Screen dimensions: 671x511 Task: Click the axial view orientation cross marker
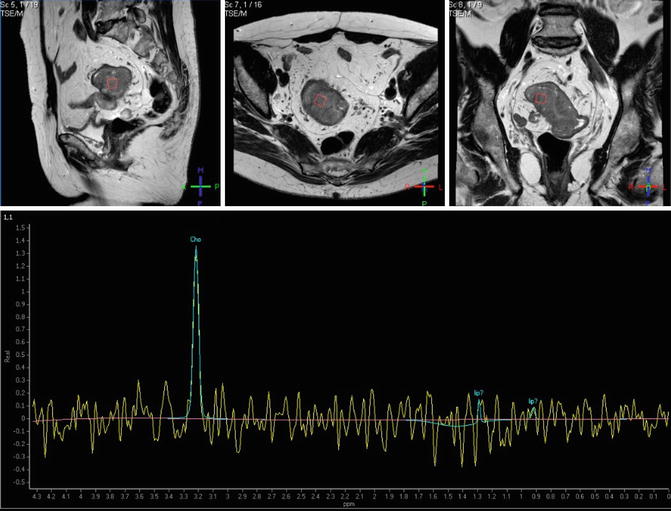pyautogui.click(x=424, y=186)
